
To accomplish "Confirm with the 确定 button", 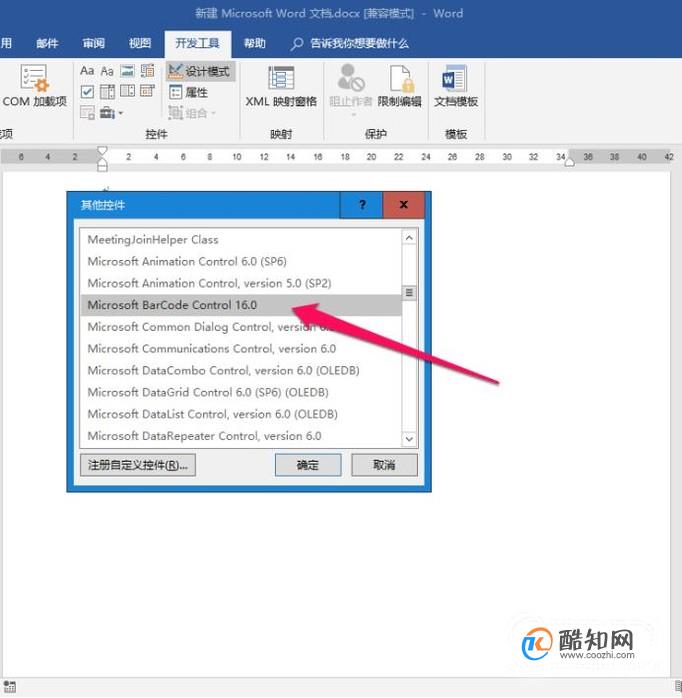I will 308,465.
